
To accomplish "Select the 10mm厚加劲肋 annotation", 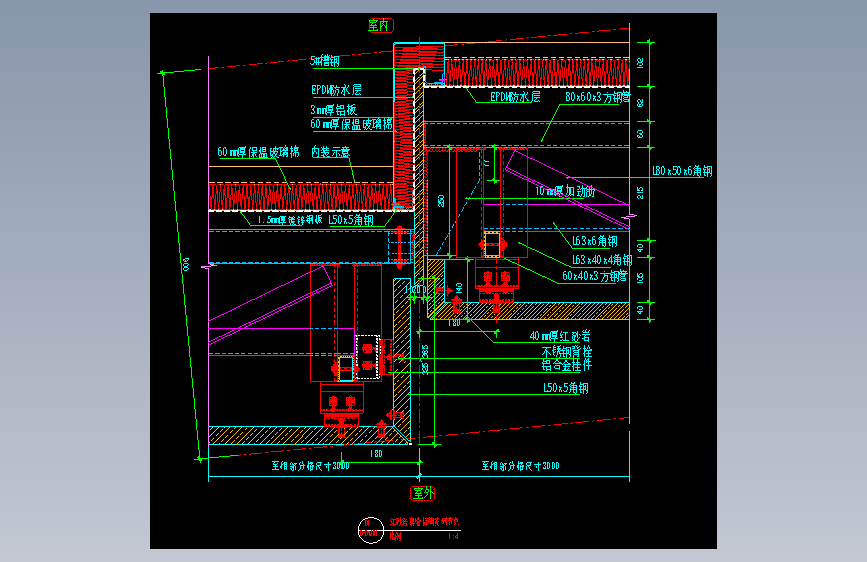I will [565, 191].
